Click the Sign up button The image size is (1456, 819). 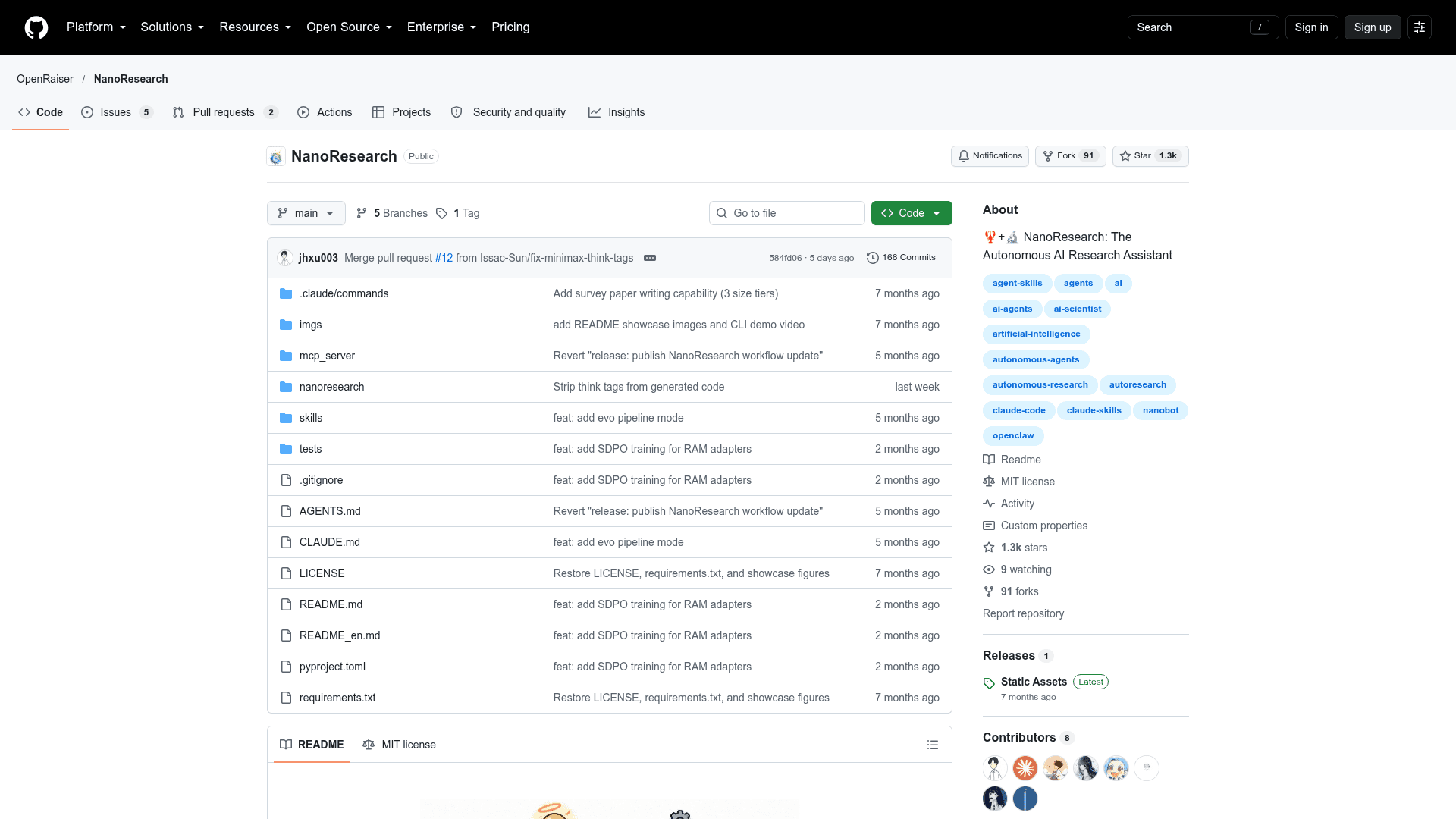pos(1373,27)
